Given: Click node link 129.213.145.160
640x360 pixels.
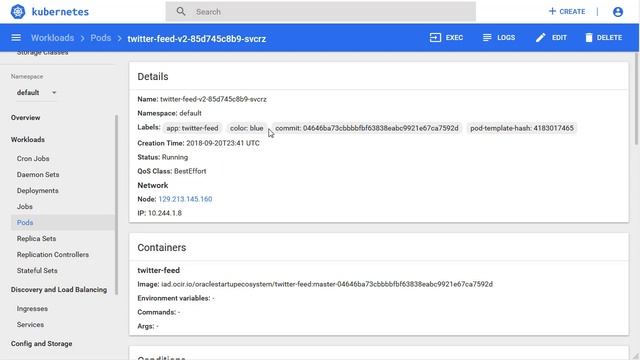Looking at the screenshot, I should (x=185, y=199).
